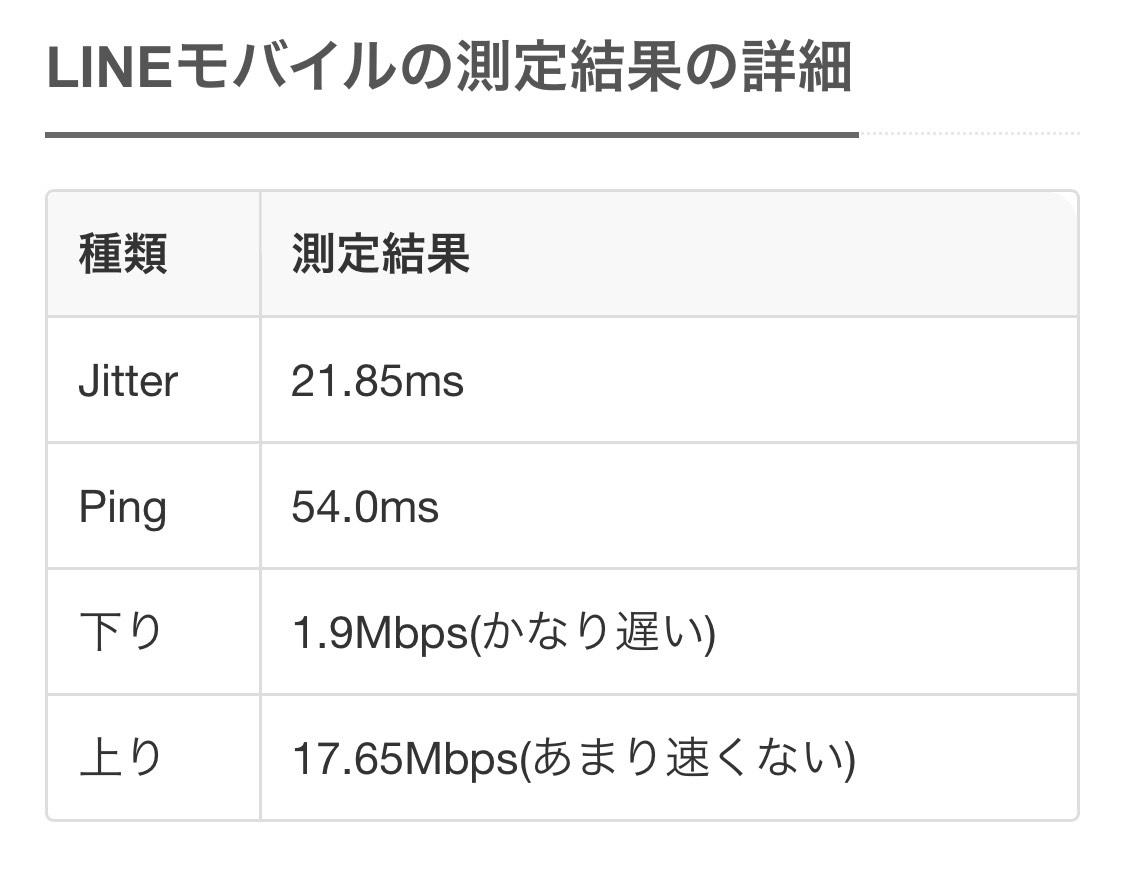Select the 種類 column header
The image size is (1125, 874).
(x=123, y=254)
